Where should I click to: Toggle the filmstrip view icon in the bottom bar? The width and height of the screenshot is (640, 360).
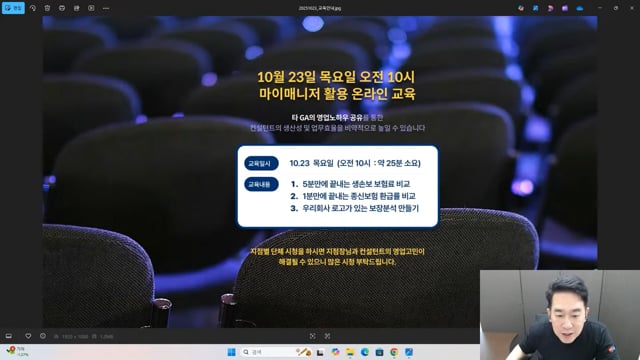(9, 336)
